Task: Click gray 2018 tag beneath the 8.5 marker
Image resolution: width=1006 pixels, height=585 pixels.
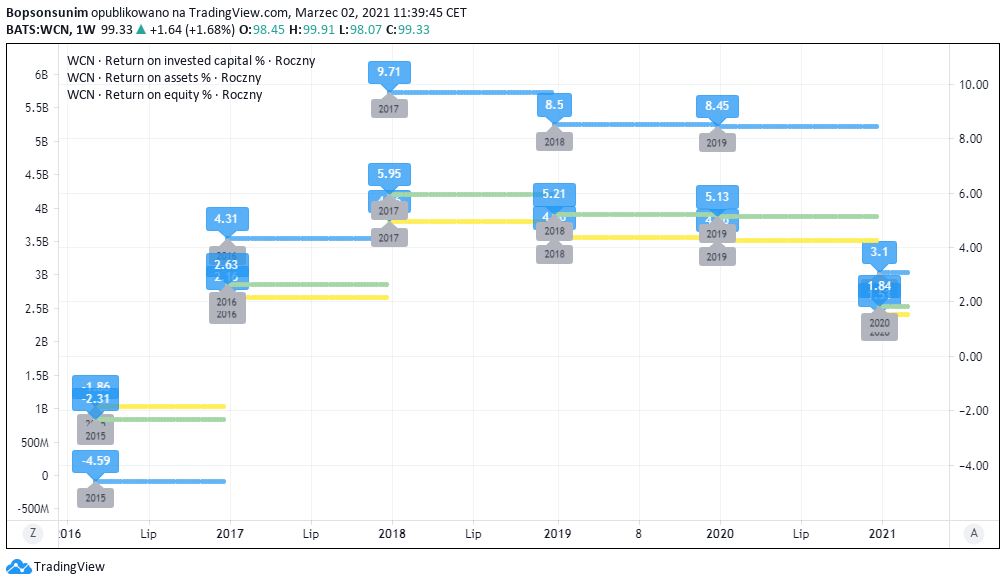Action: (x=554, y=142)
